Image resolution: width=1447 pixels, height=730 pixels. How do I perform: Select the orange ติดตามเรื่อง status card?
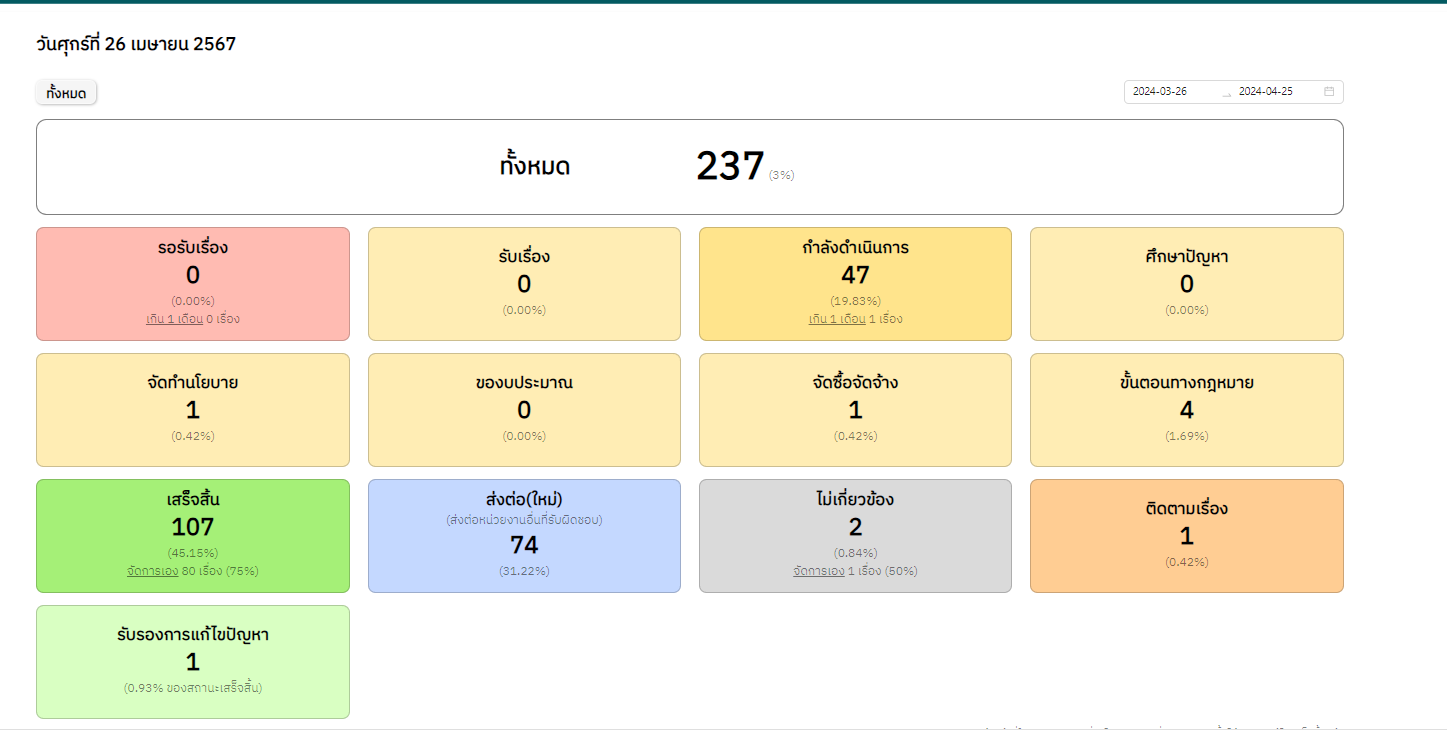[1186, 536]
